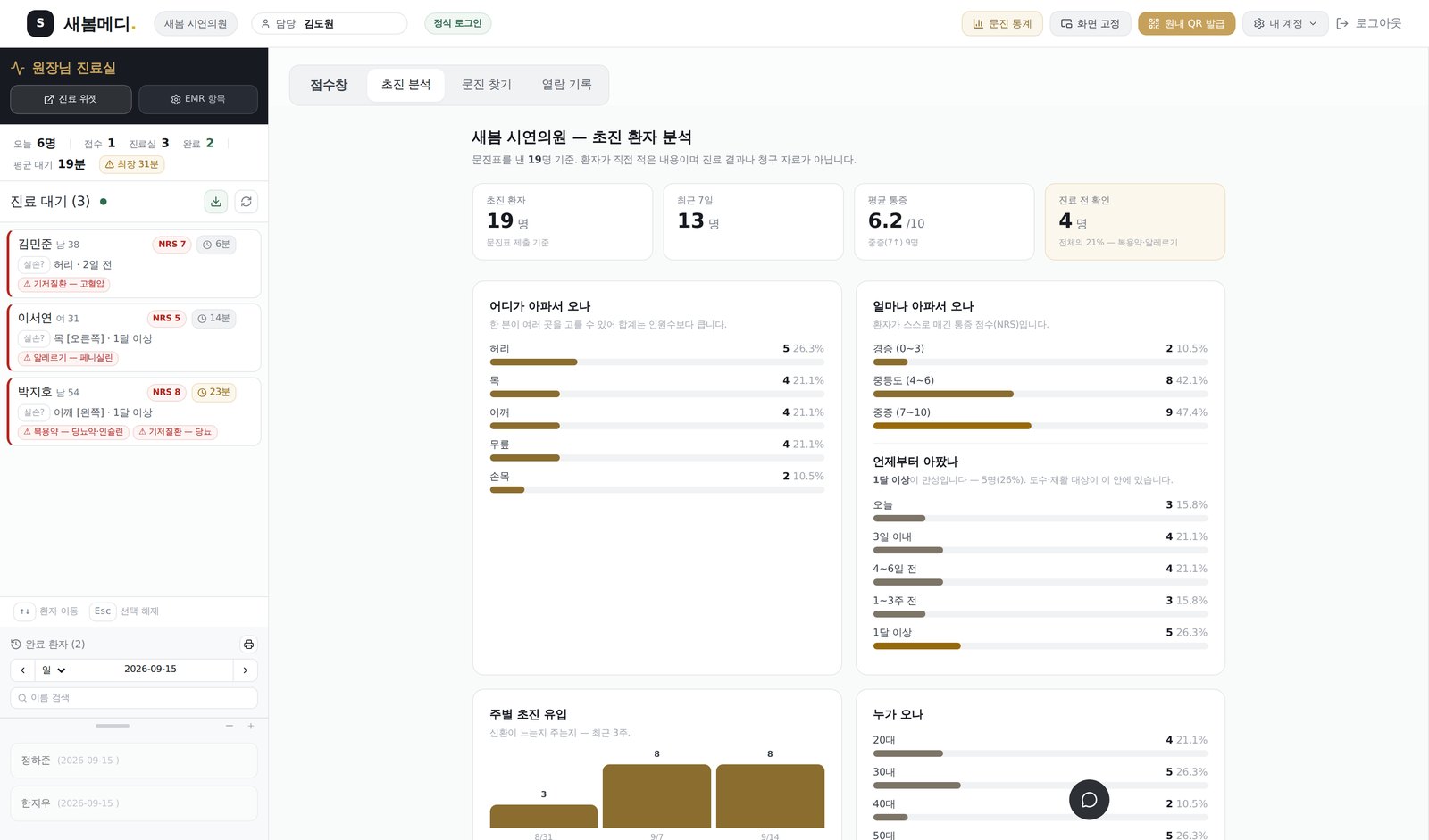Image resolution: width=1429 pixels, height=840 pixels.
Task: Switch to the 열람 기록 tab
Action: [566, 85]
